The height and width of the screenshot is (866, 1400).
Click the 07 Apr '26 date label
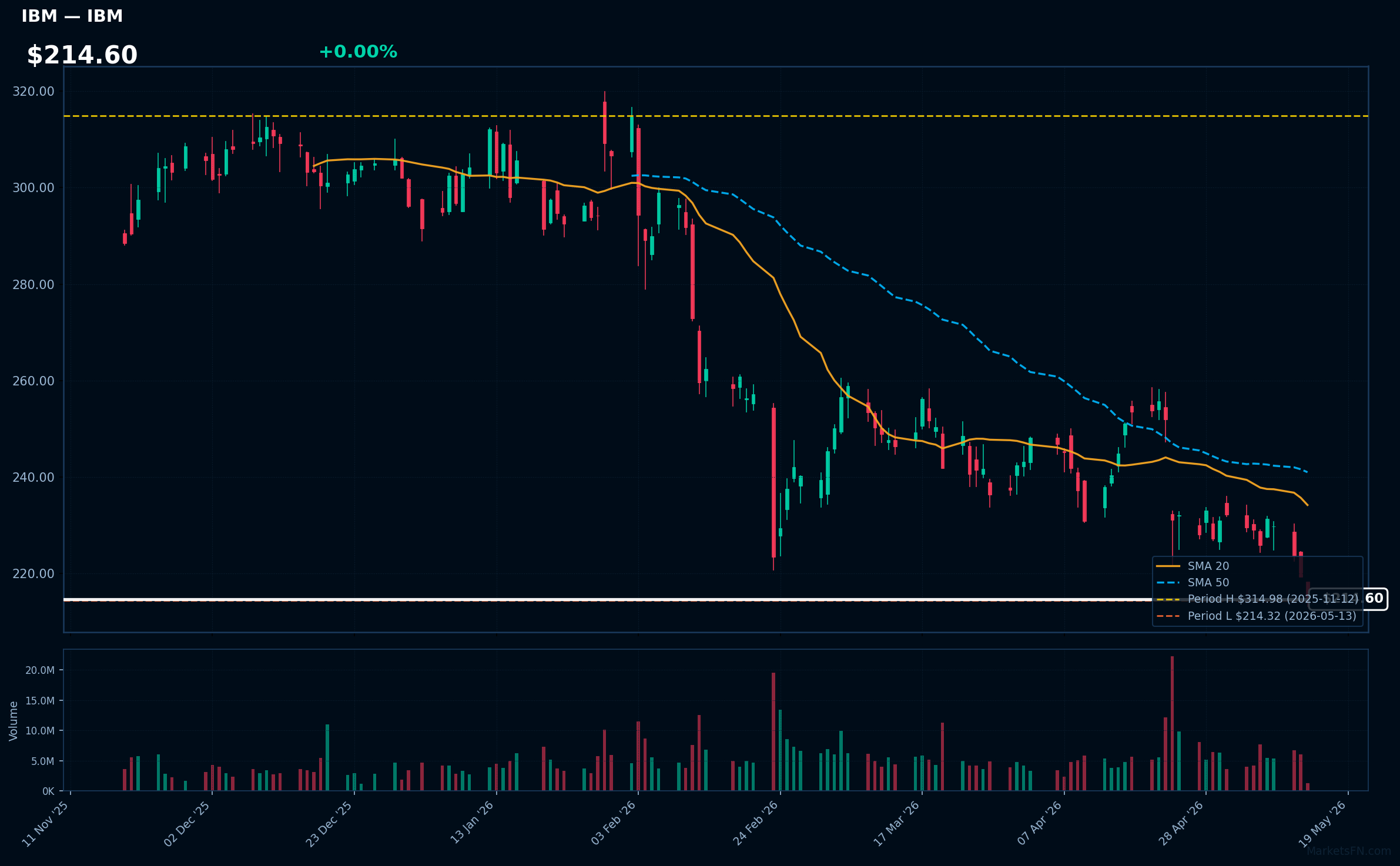coord(1040,824)
